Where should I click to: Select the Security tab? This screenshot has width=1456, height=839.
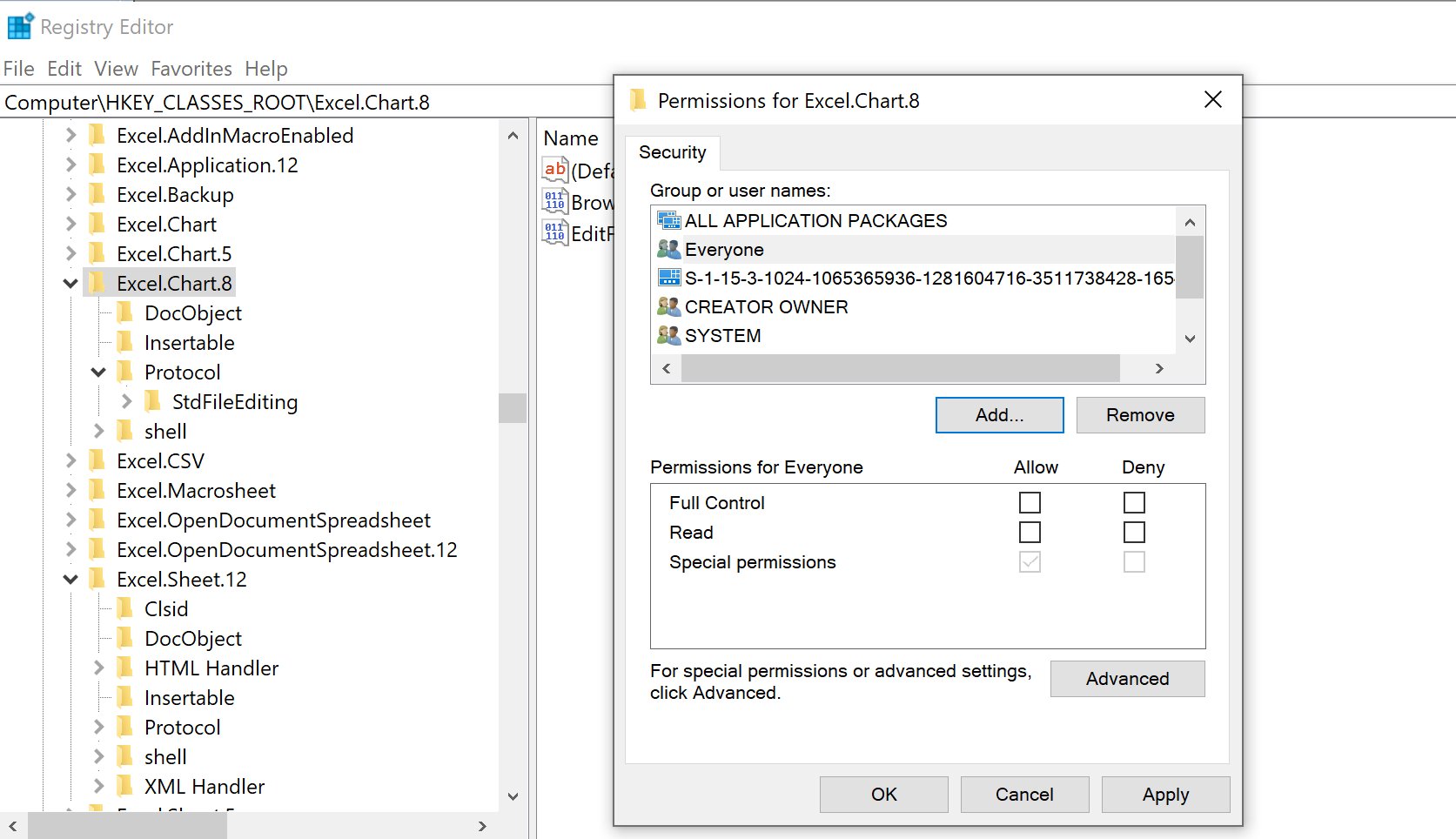tap(673, 152)
